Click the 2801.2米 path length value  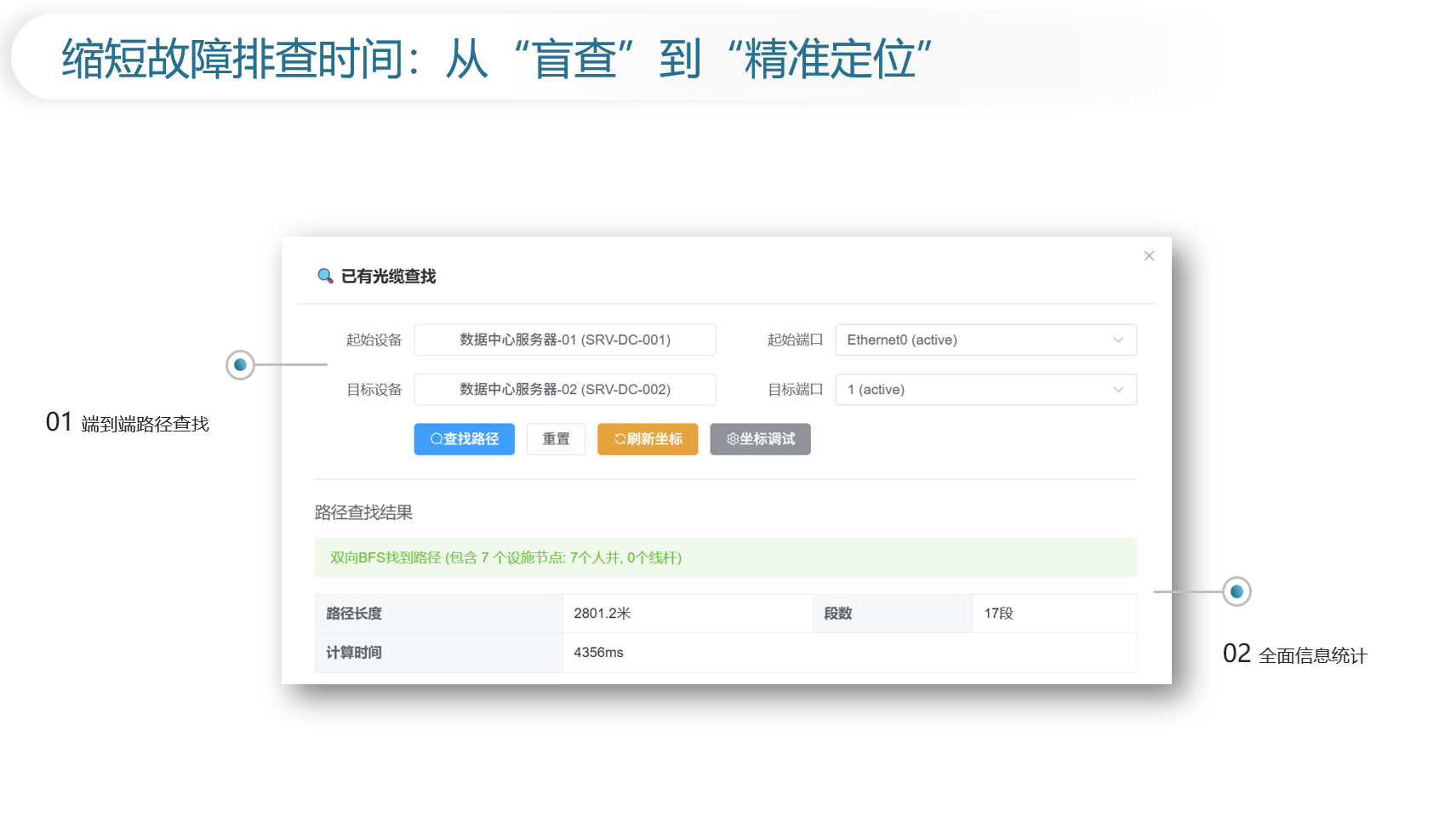pyautogui.click(x=602, y=614)
